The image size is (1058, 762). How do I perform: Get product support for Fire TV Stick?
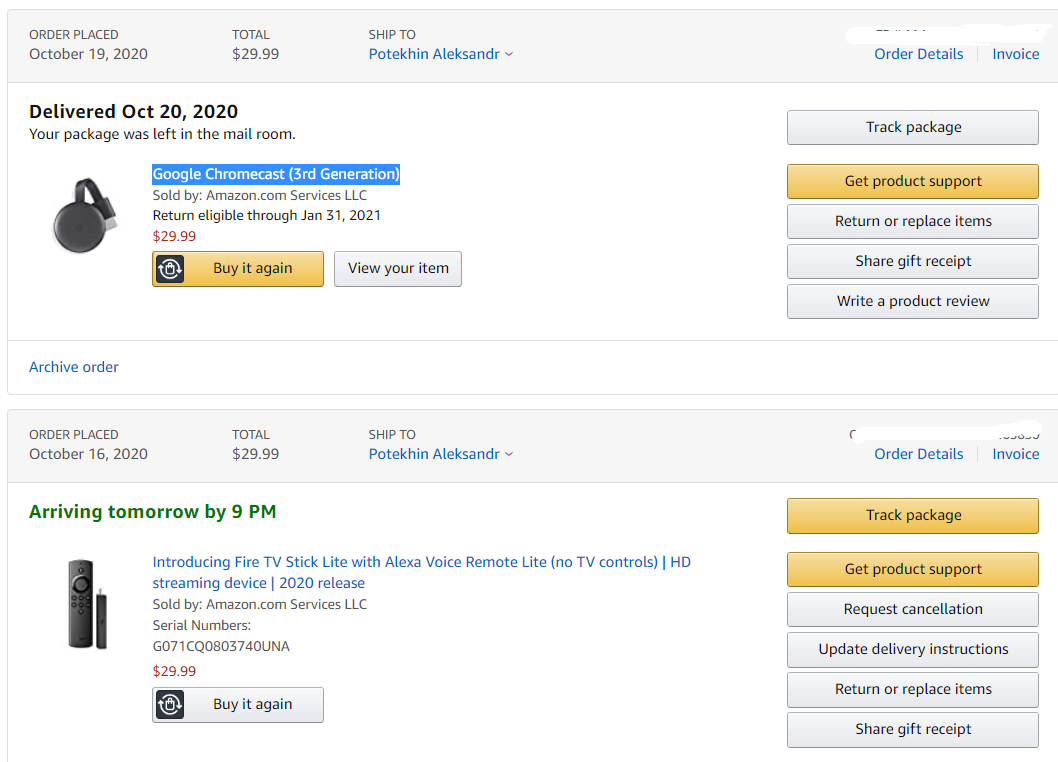tap(912, 569)
